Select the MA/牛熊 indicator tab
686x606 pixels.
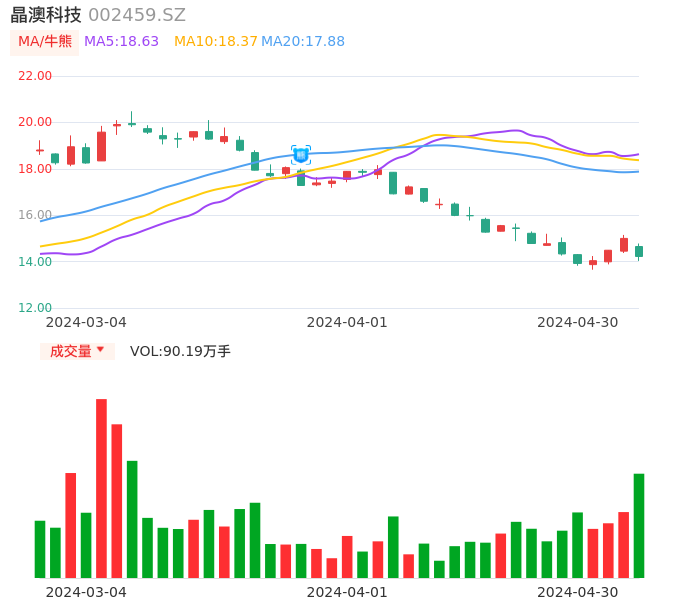[45, 42]
